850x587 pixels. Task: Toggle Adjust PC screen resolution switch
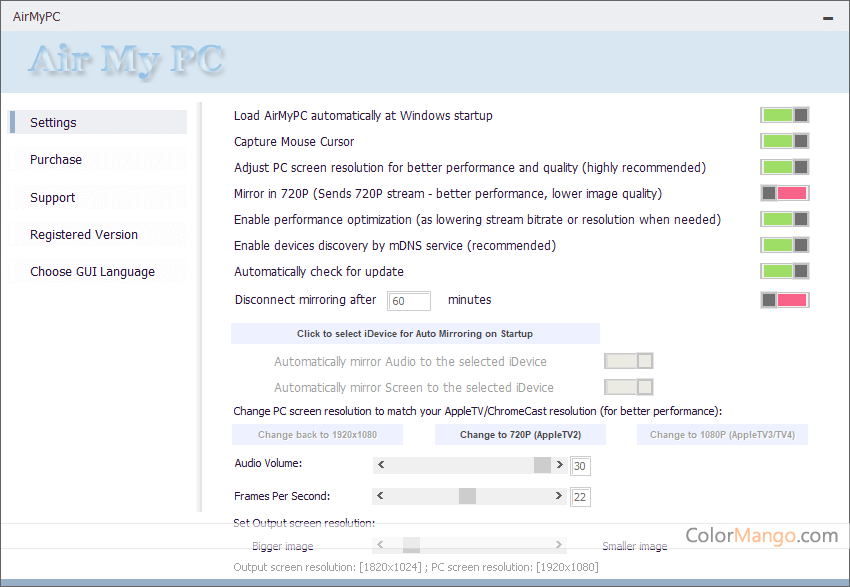[x=784, y=167]
